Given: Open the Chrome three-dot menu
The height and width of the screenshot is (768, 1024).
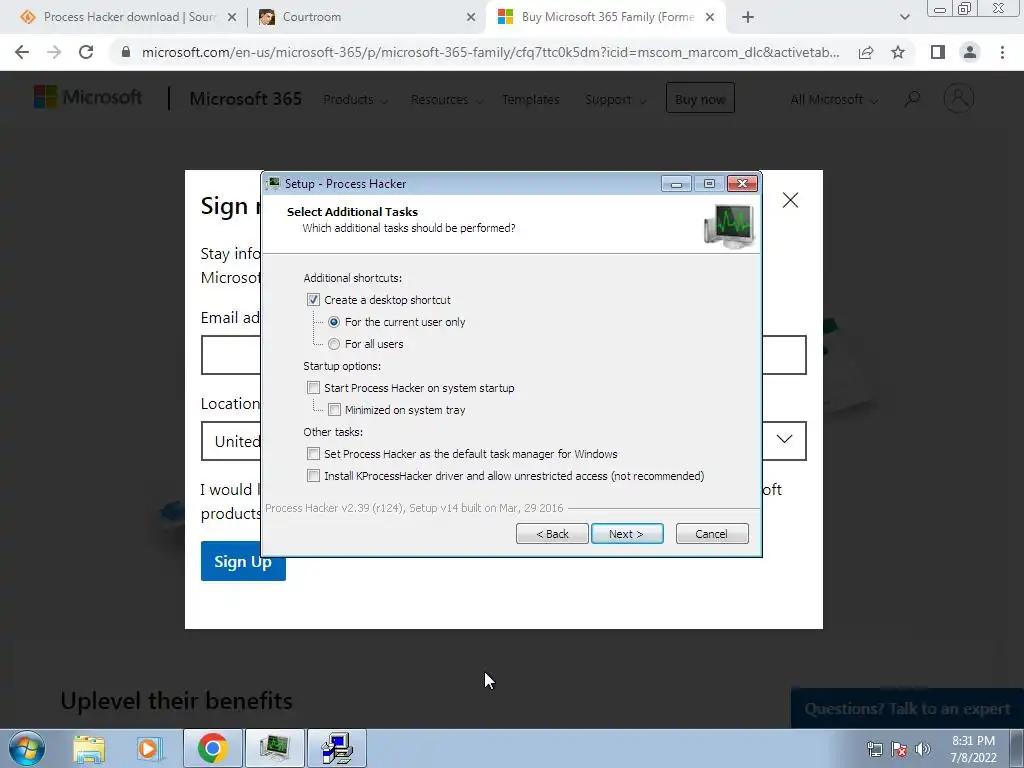Looking at the screenshot, I should coord(1002,52).
